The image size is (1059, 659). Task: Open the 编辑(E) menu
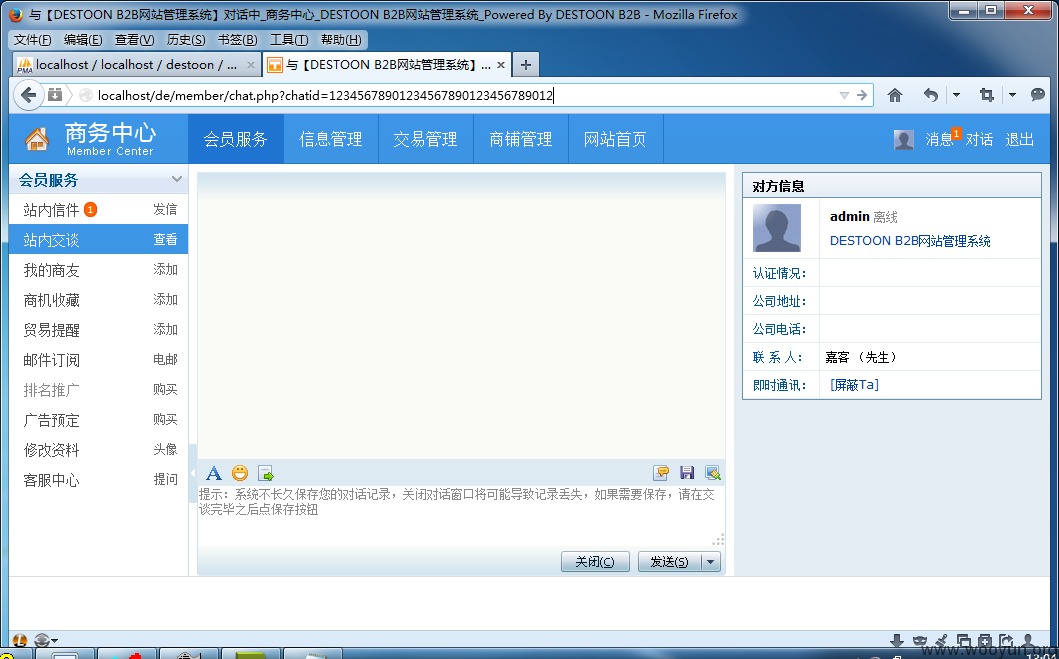pyautogui.click(x=83, y=40)
